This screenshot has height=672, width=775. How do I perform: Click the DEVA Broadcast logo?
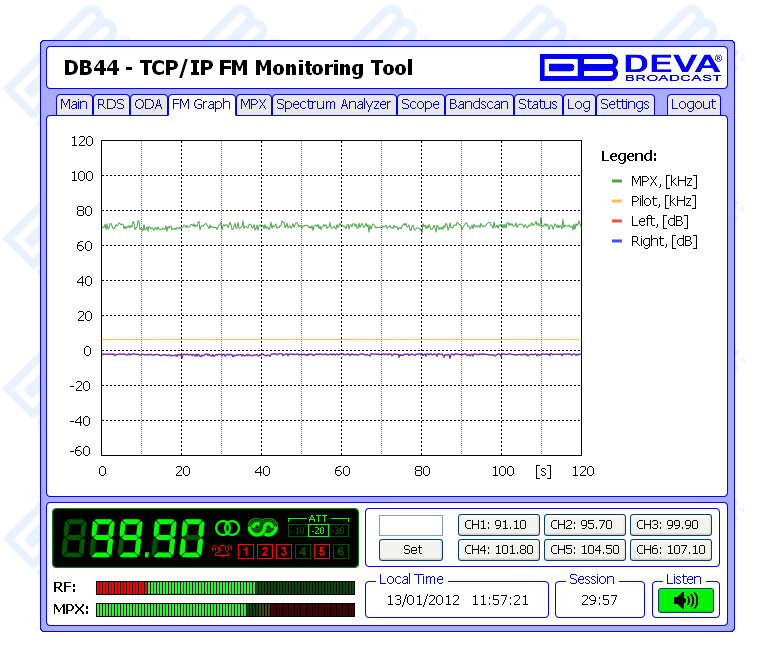pos(630,67)
